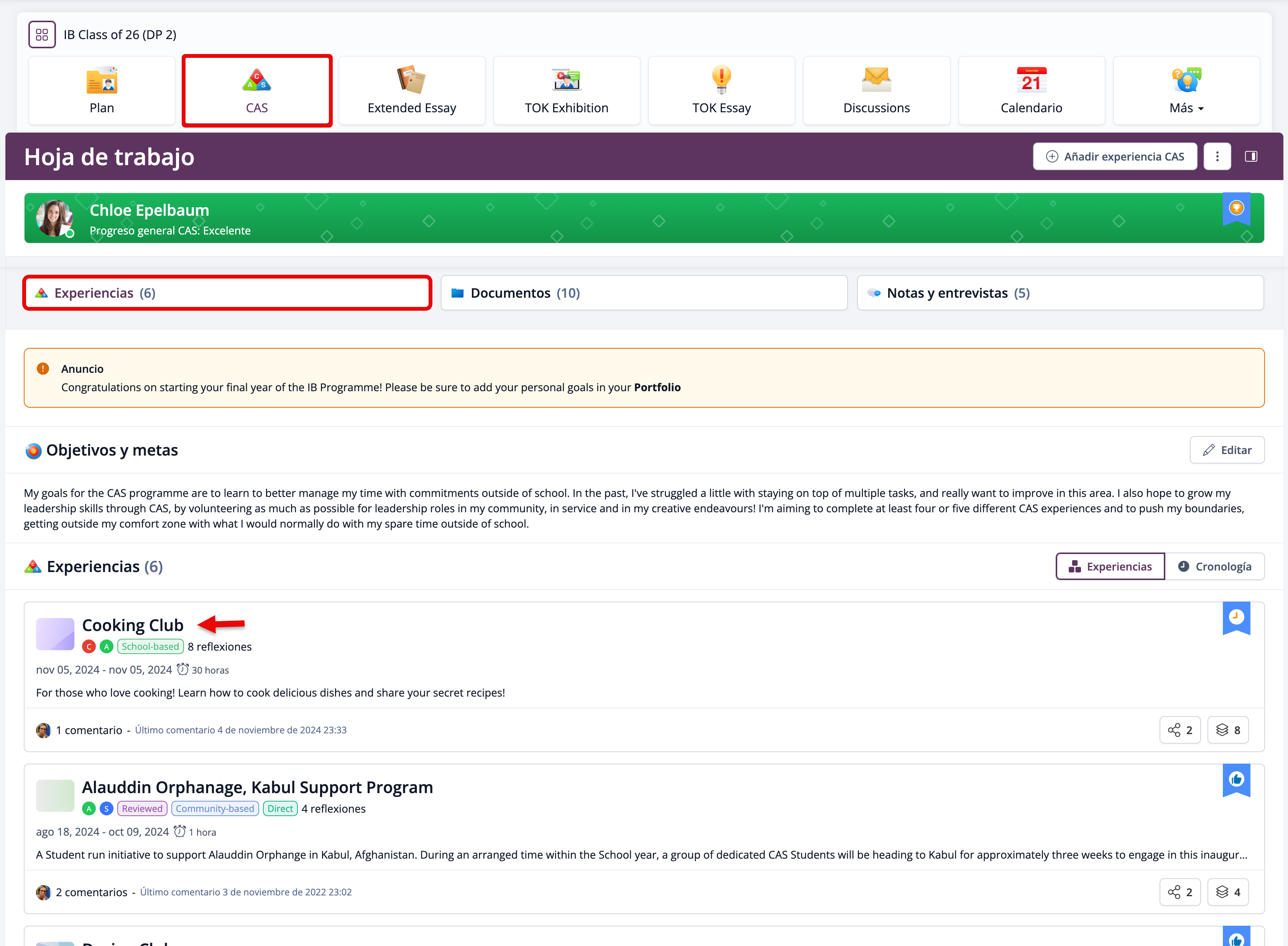Click Cooking Club purple color thumbnail
The width and height of the screenshot is (1288, 946).
pyautogui.click(x=55, y=634)
